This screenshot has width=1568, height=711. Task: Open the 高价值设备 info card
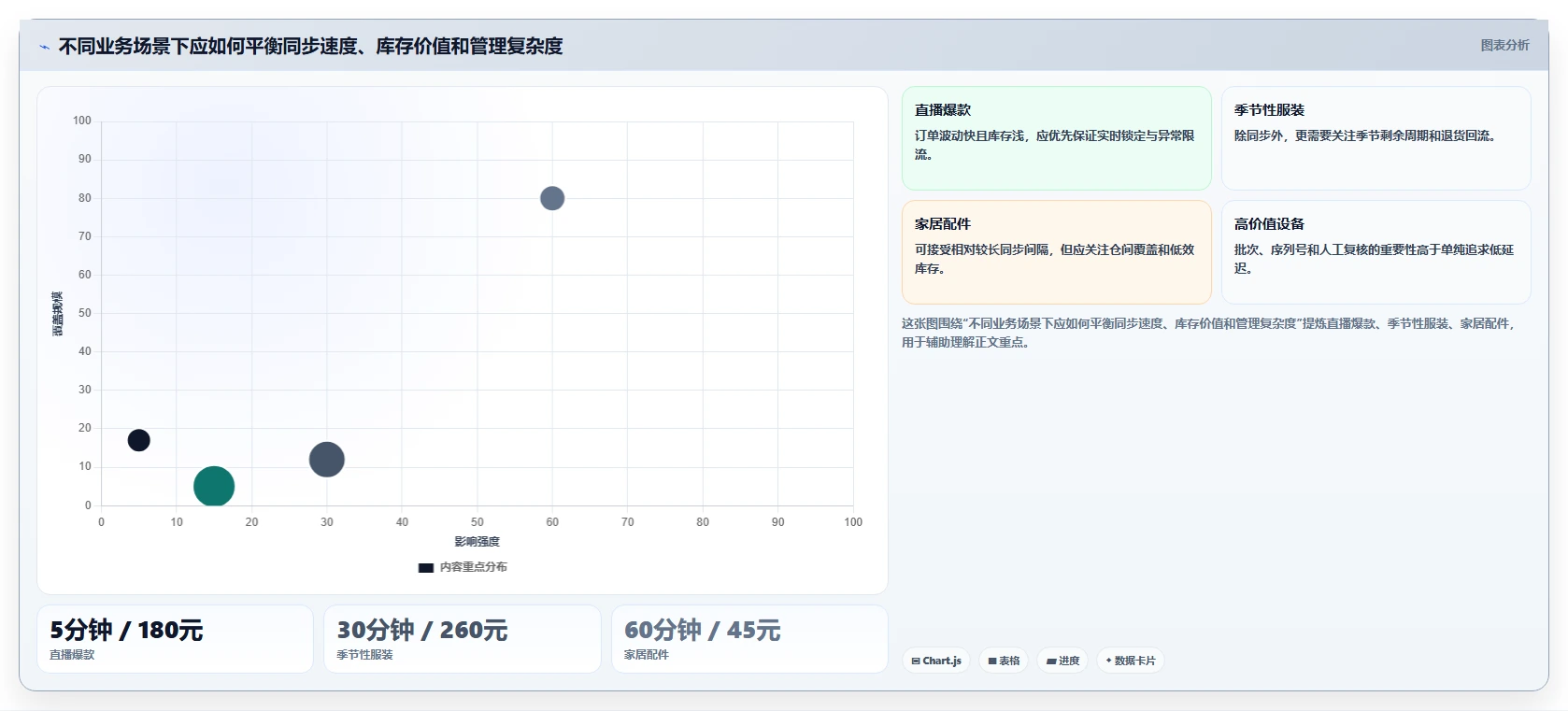1376,252
